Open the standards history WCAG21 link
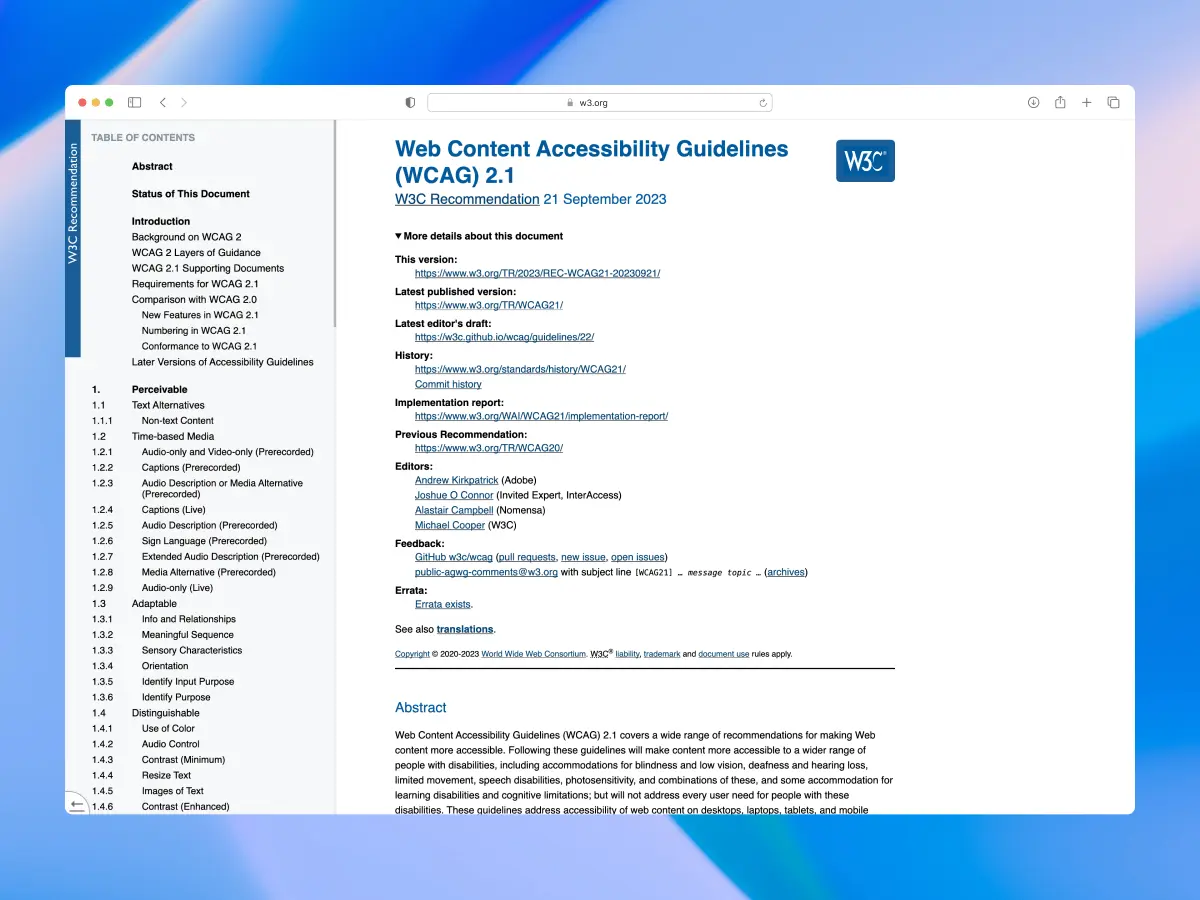1200x900 pixels. coord(520,369)
